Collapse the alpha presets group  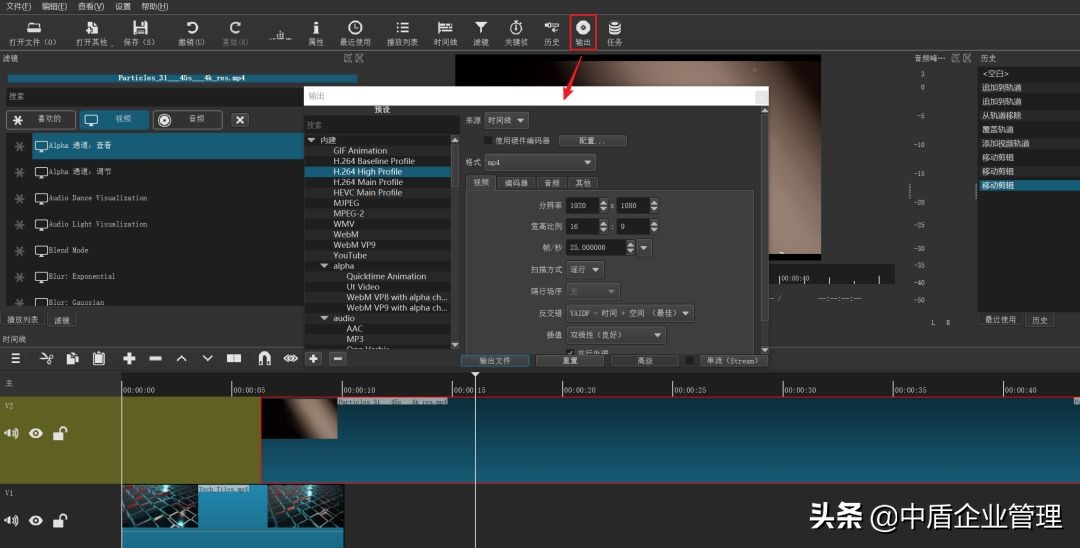[x=324, y=266]
